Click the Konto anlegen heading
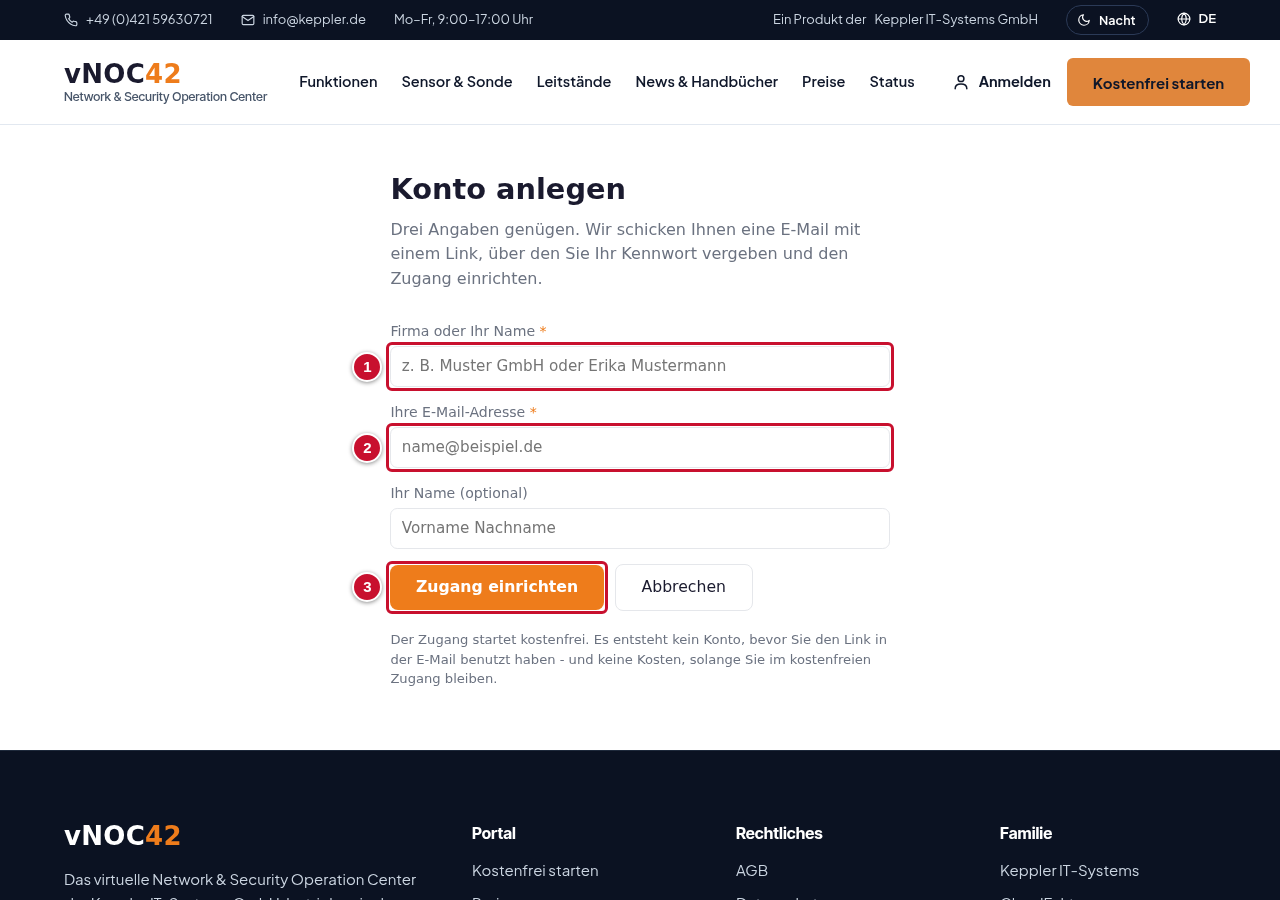Viewport: 1280px width, 900px height. pos(508,189)
